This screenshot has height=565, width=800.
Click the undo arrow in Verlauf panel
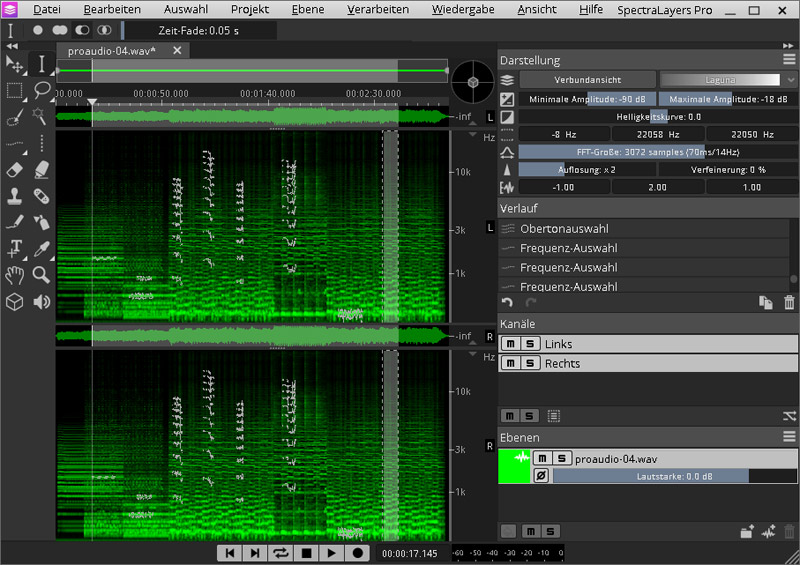507,303
